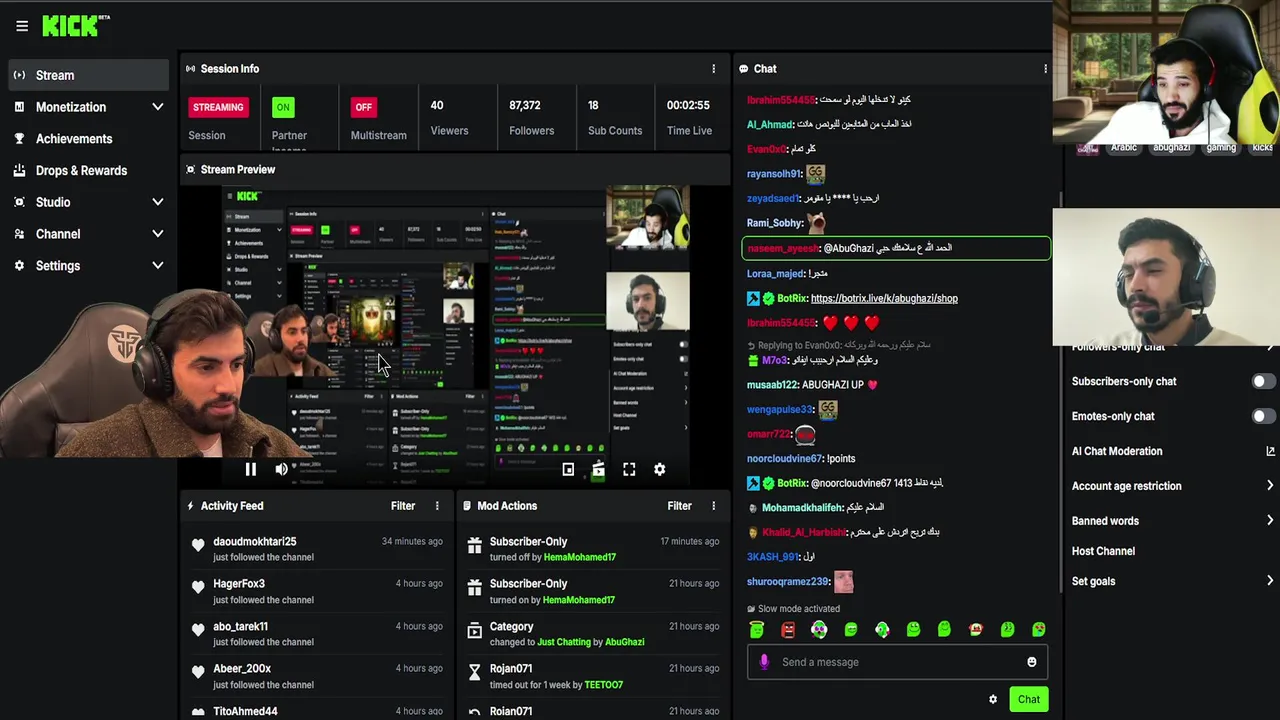Open TEETOO7 moderator link
1280x720 pixels.
tap(604, 685)
